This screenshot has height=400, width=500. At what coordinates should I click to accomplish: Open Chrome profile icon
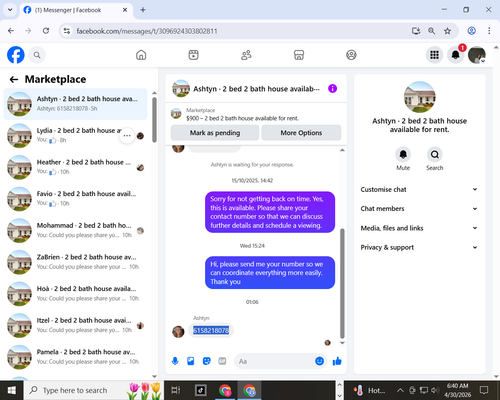click(471, 31)
